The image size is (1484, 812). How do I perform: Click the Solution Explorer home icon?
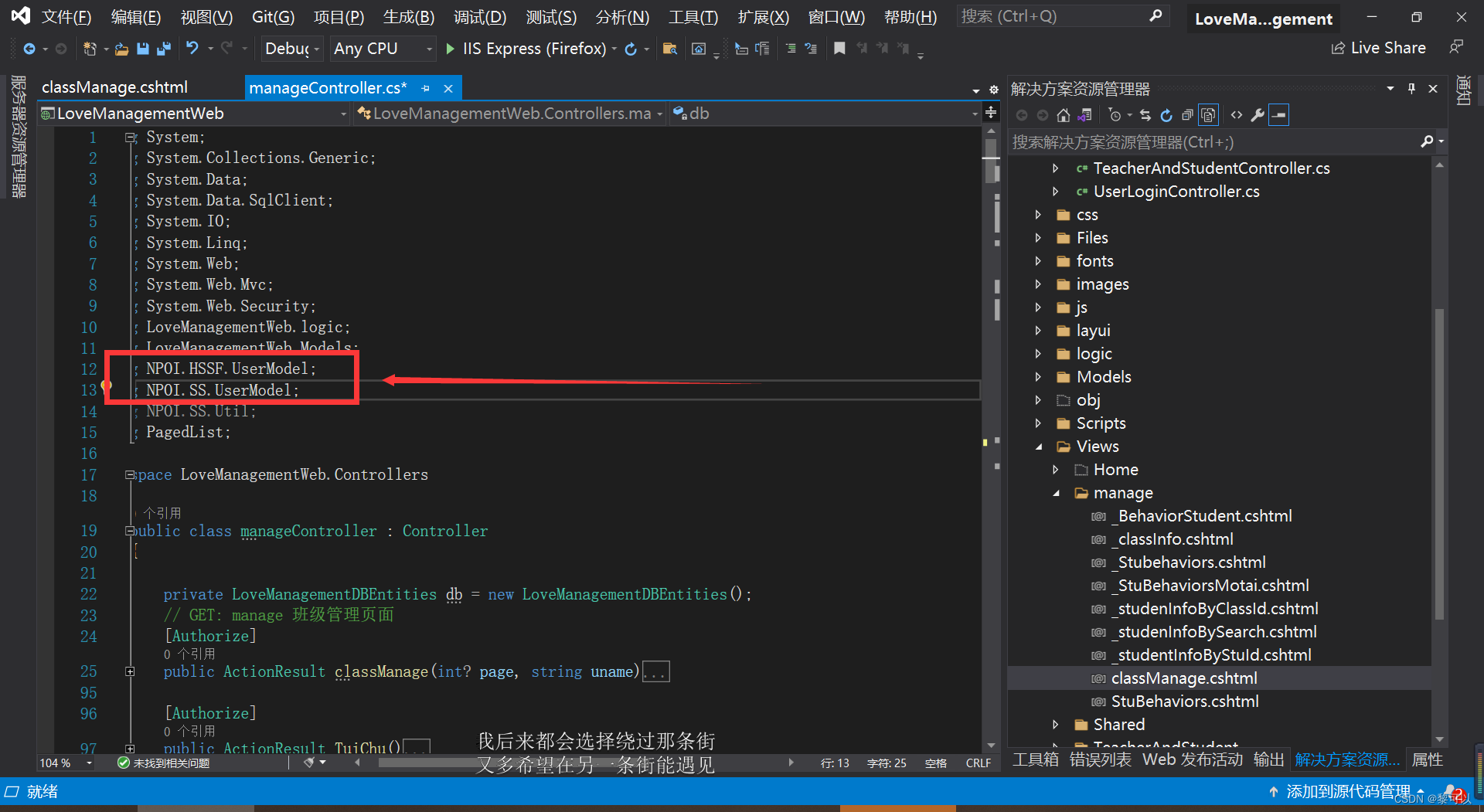point(1064,115)
